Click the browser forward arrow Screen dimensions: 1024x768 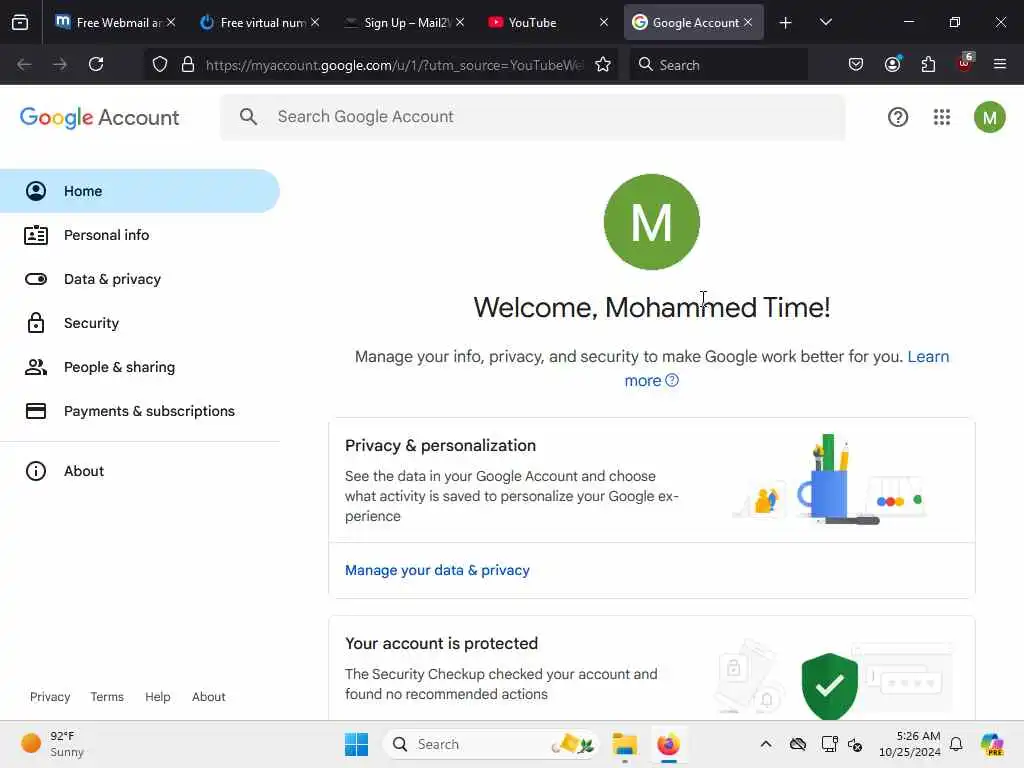(59, 64)
